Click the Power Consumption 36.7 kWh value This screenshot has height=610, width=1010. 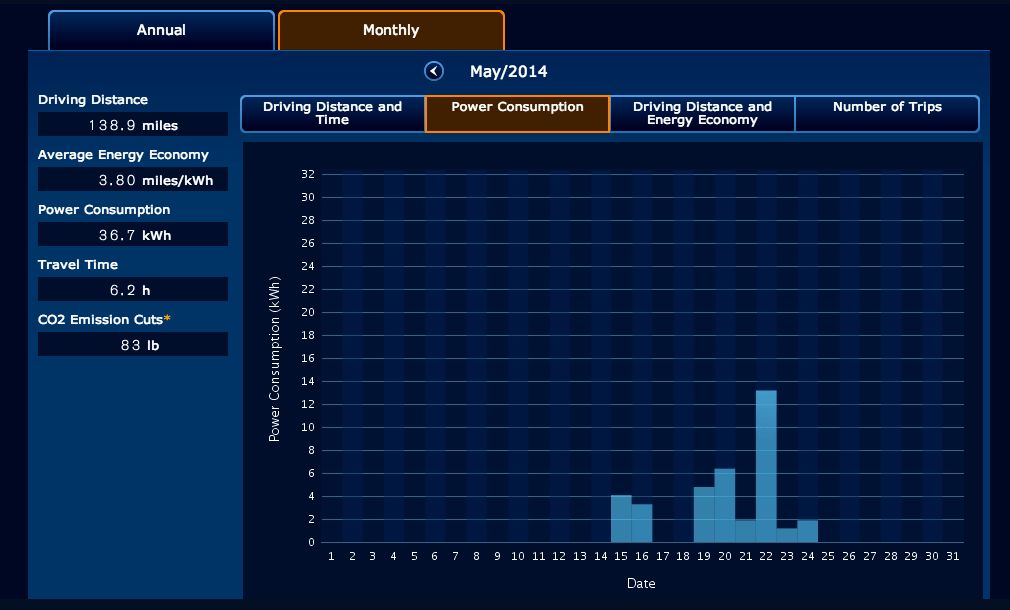tap(133, 234)
